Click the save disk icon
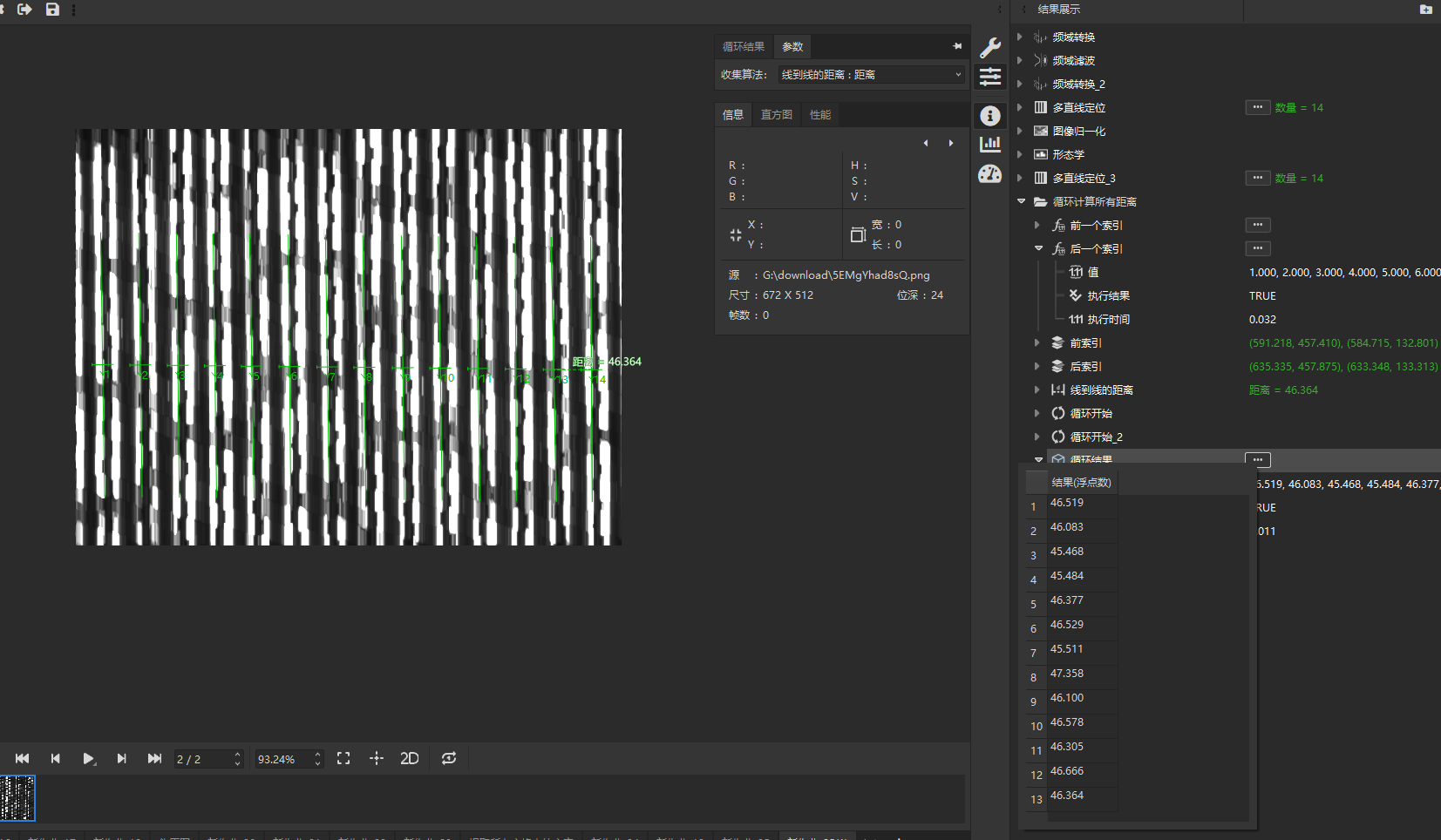 pos(52,10)
